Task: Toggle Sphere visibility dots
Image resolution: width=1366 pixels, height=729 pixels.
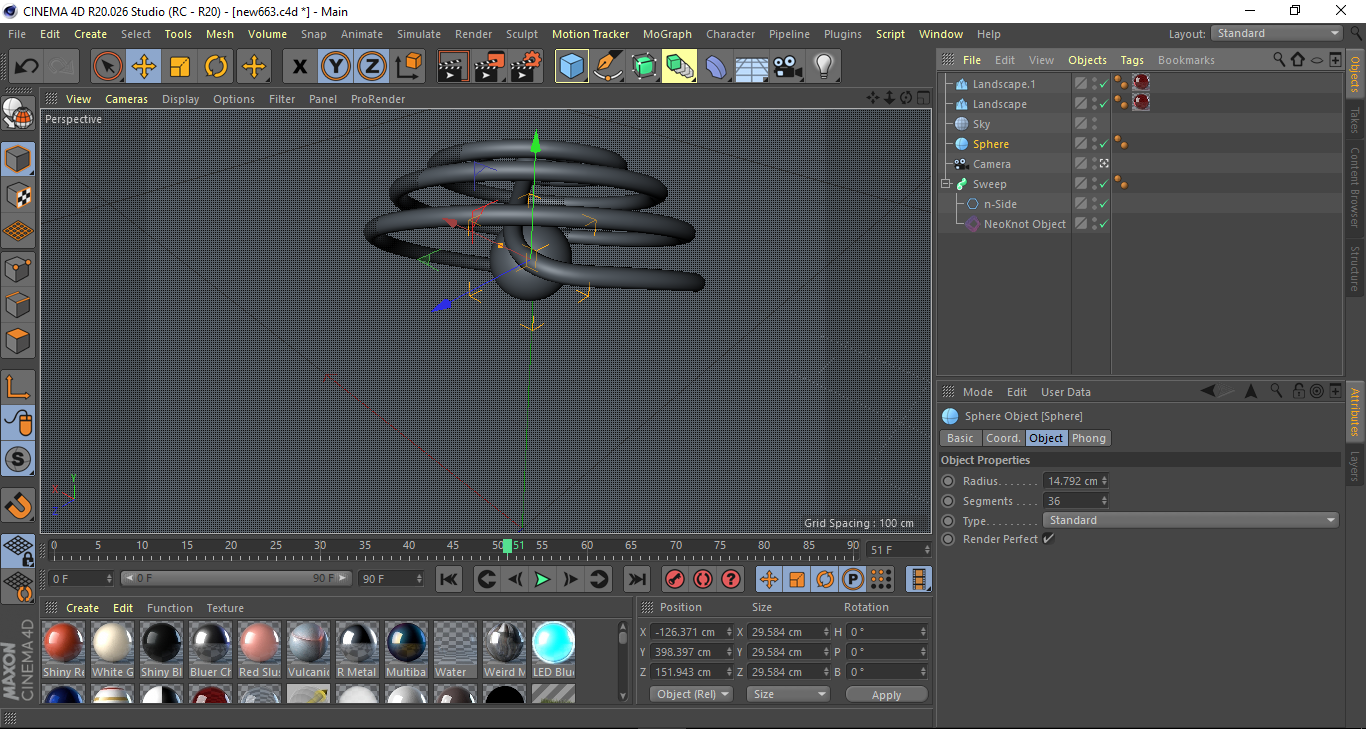Action: tap(1094, 144)
